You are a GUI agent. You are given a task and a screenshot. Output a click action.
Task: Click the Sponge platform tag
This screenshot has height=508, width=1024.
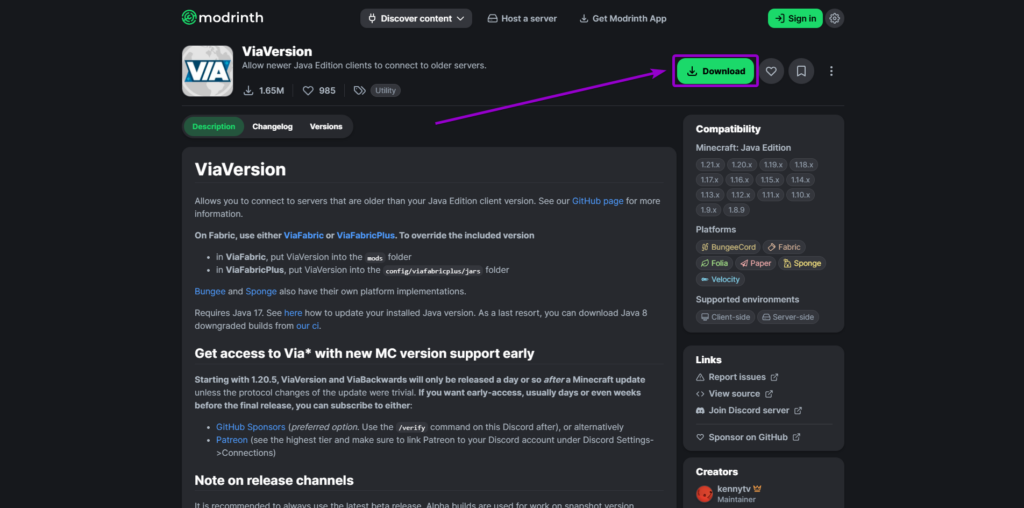pos(803,263)
